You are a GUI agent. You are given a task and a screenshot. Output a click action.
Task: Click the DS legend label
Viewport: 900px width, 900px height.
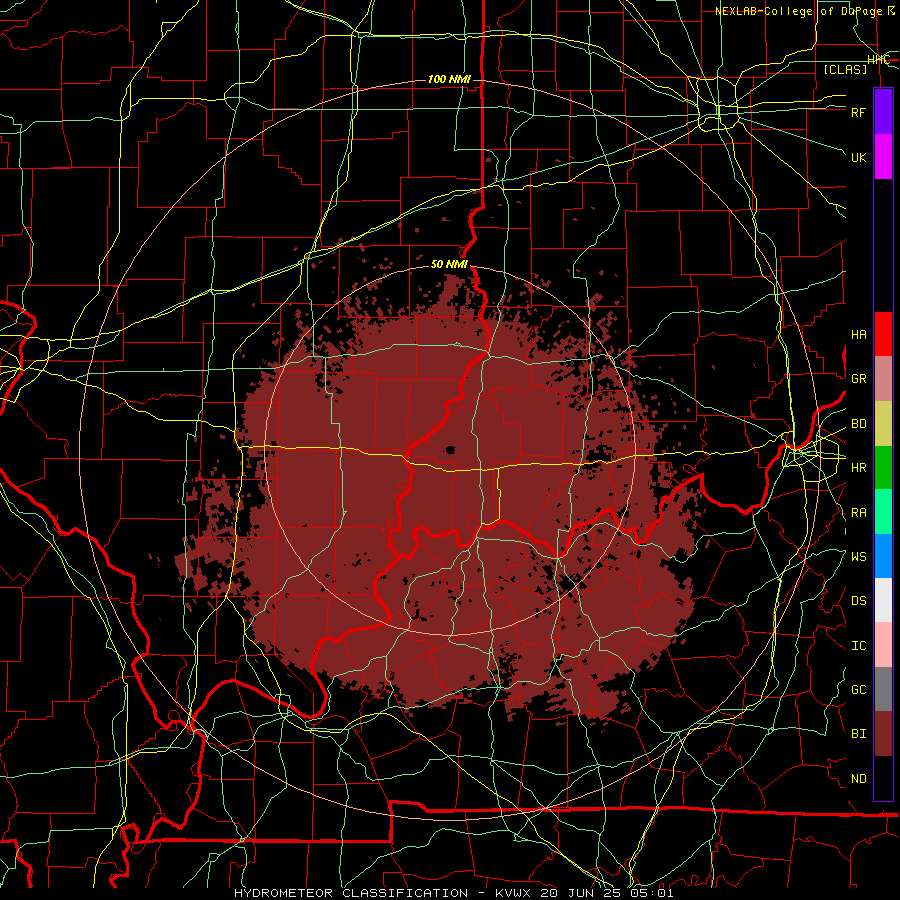coord(858,601)
